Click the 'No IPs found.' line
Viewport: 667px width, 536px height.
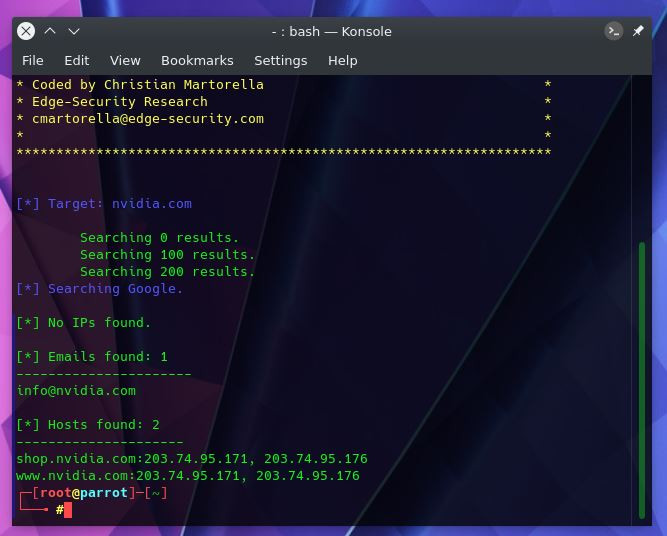coord(84,323)
